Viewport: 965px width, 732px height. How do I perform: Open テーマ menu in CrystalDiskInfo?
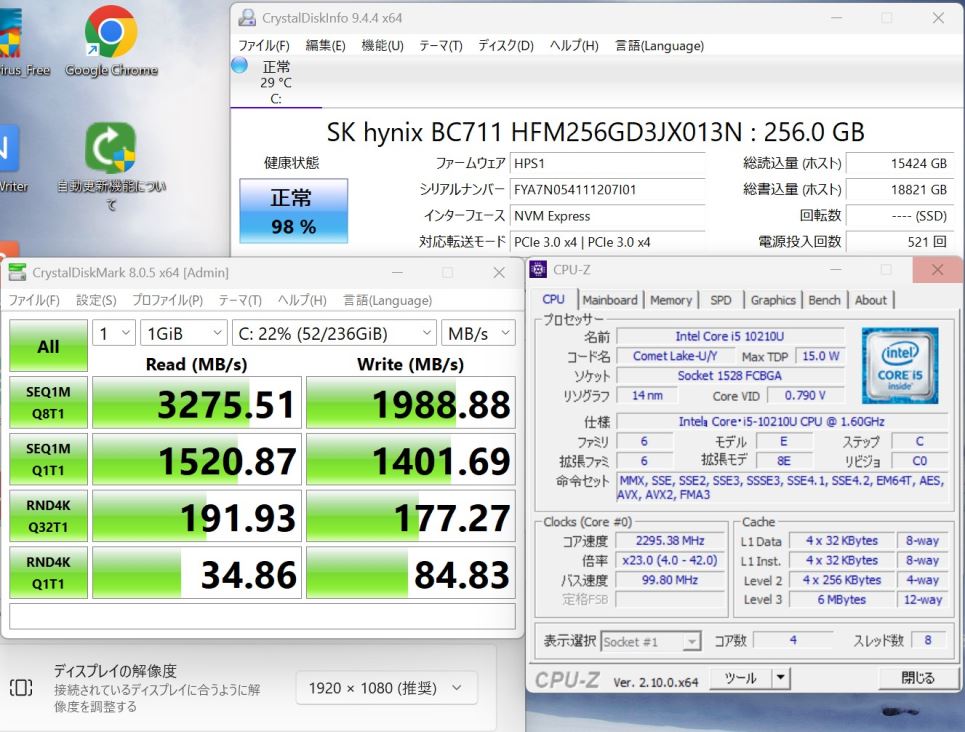coord(441,46)
